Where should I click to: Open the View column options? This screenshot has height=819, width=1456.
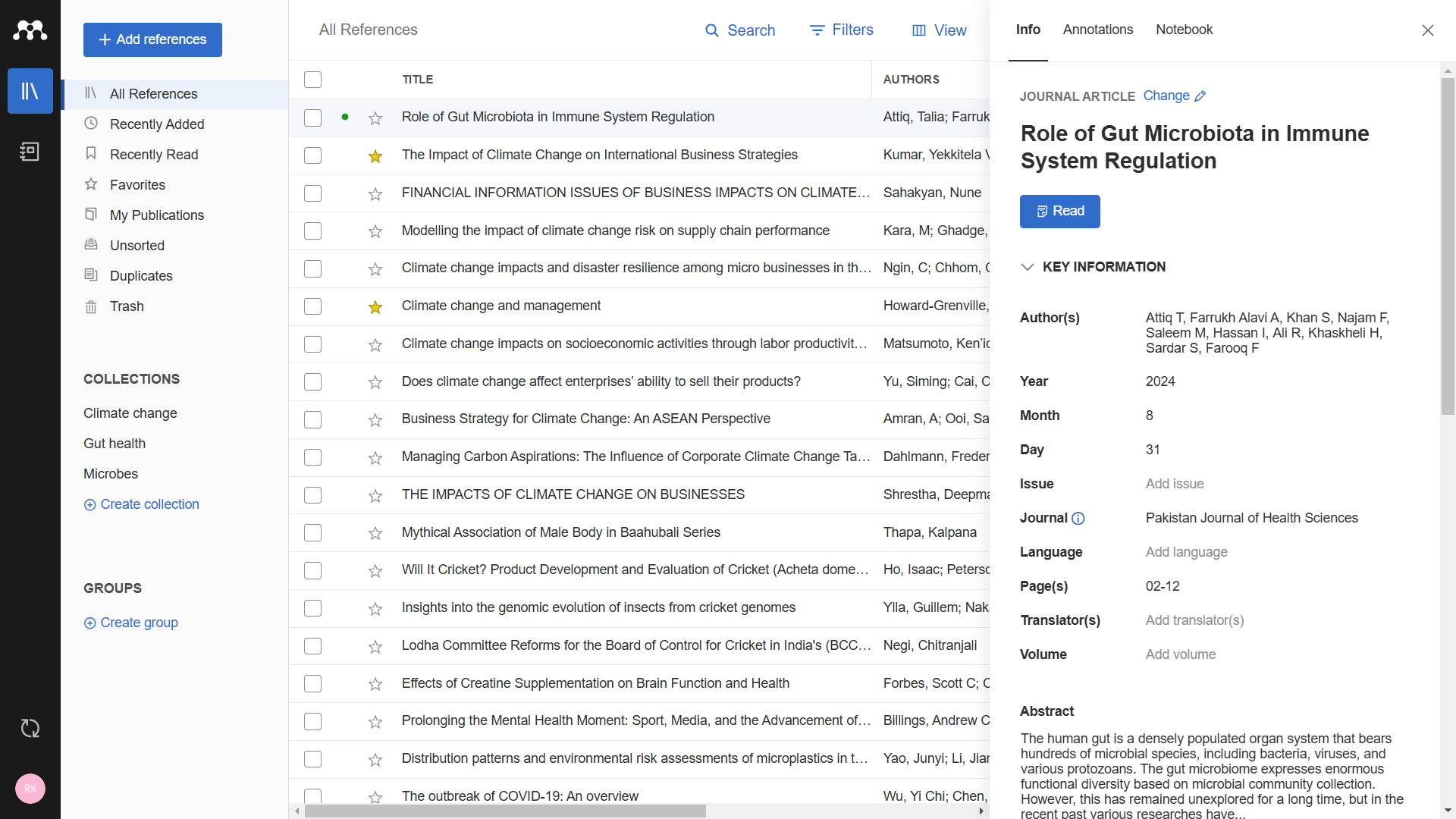[939, 30]
